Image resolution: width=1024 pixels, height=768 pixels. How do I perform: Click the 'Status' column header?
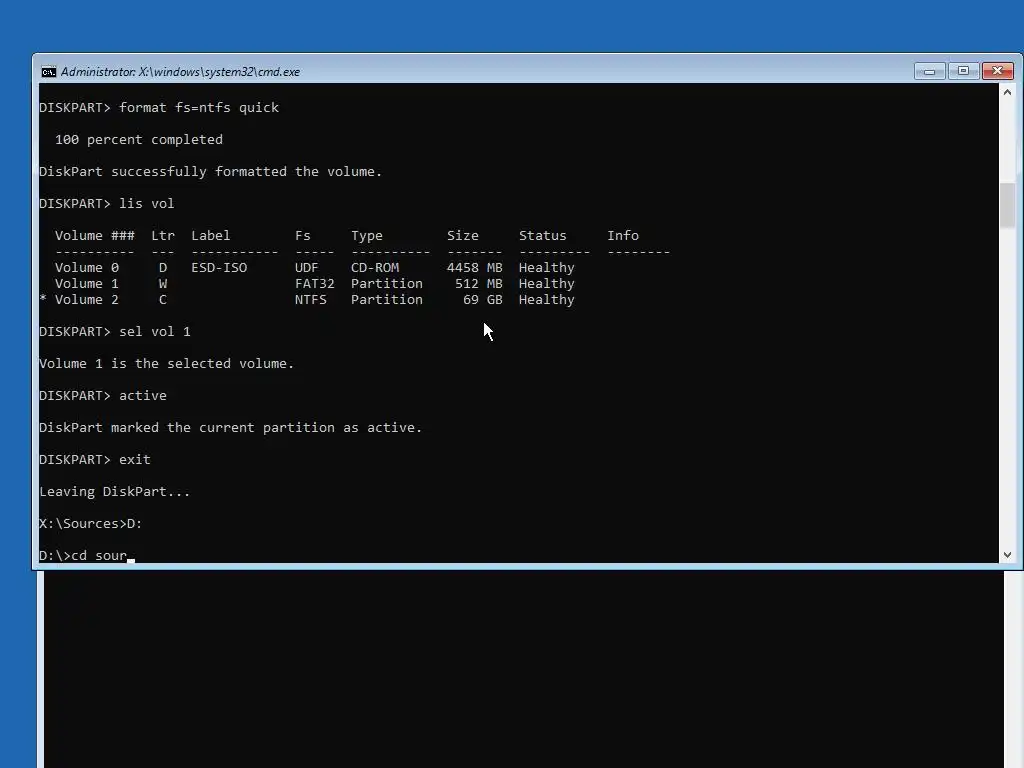coord(543,236)
